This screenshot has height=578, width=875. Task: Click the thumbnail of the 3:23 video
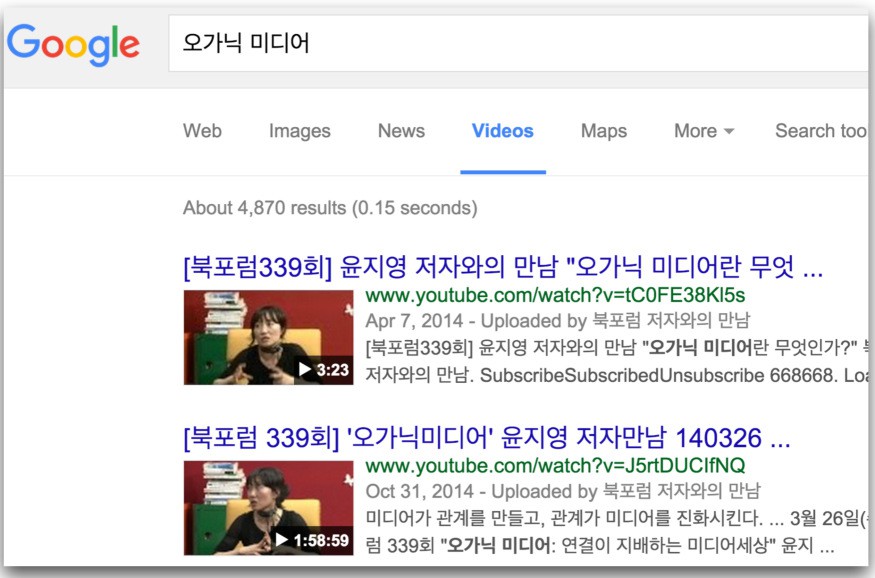pos(268,337)
